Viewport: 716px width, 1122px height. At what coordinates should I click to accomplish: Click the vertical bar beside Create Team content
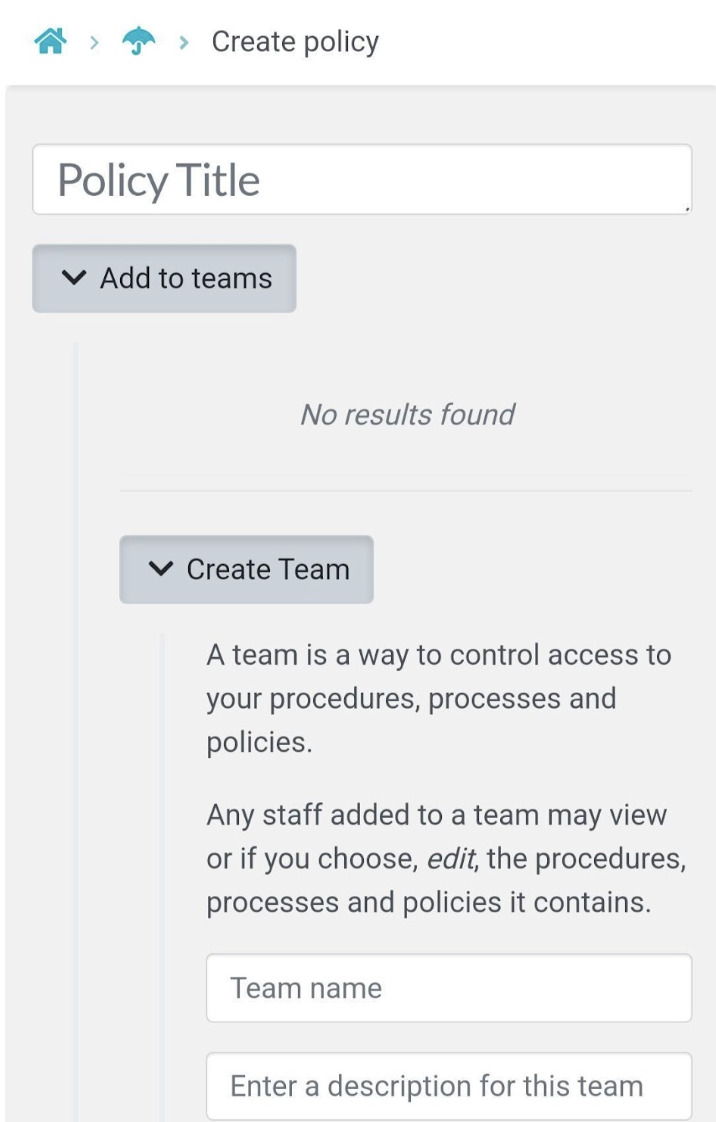pos(163,870)
